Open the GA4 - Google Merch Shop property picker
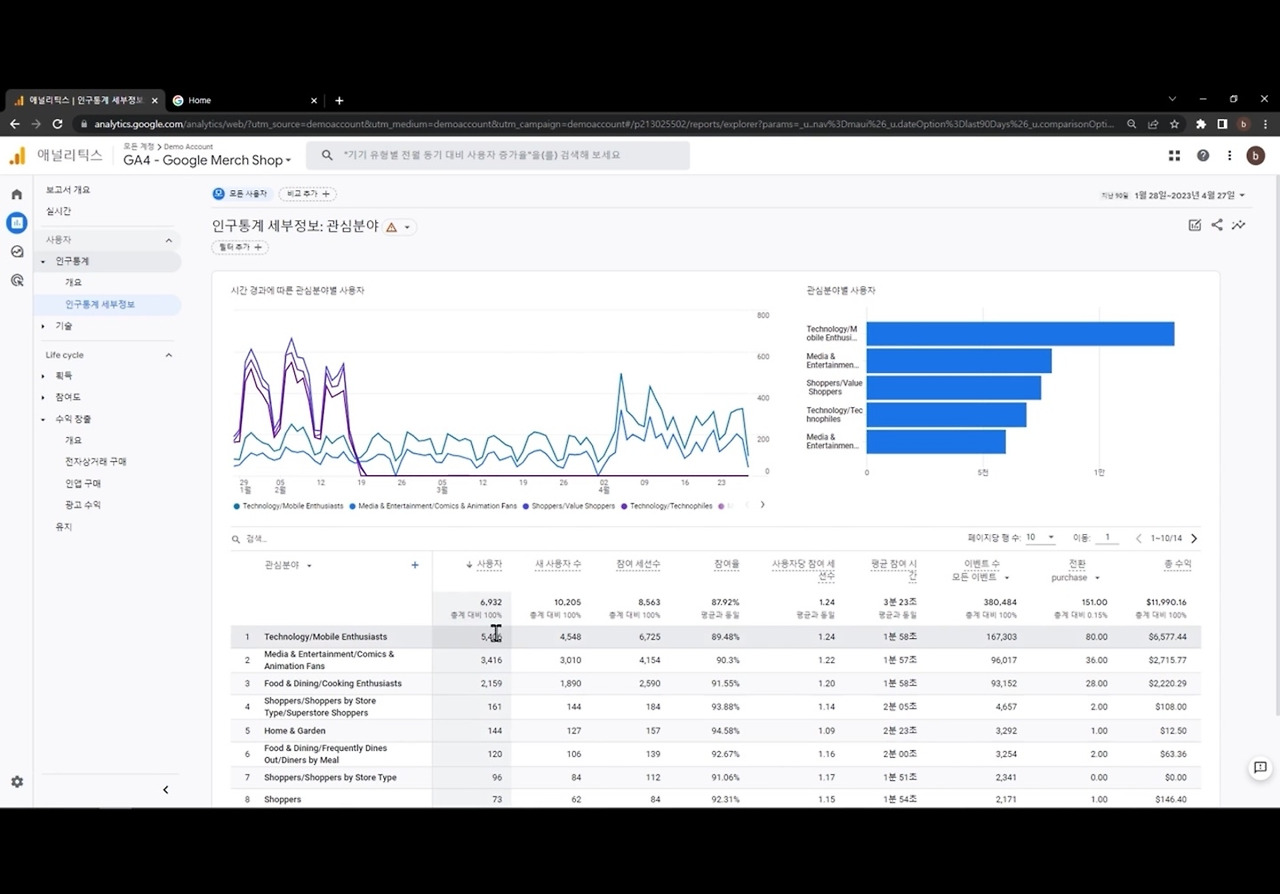The height and width of the screenshot is (894, 1280). [x=207, y=160]
